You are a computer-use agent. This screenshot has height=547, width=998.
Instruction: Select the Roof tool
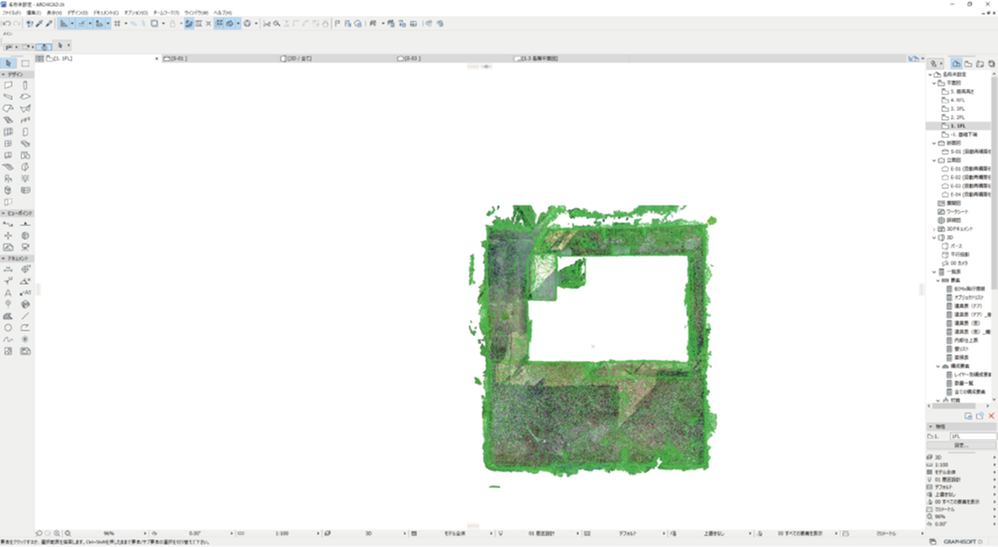click(8, 108)
